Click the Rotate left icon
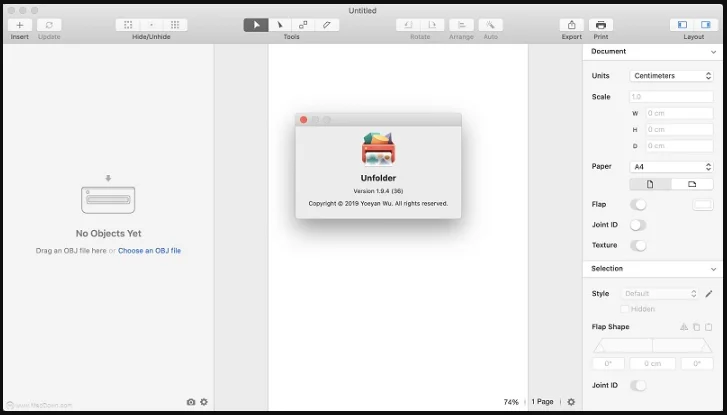 pos(408,25)
